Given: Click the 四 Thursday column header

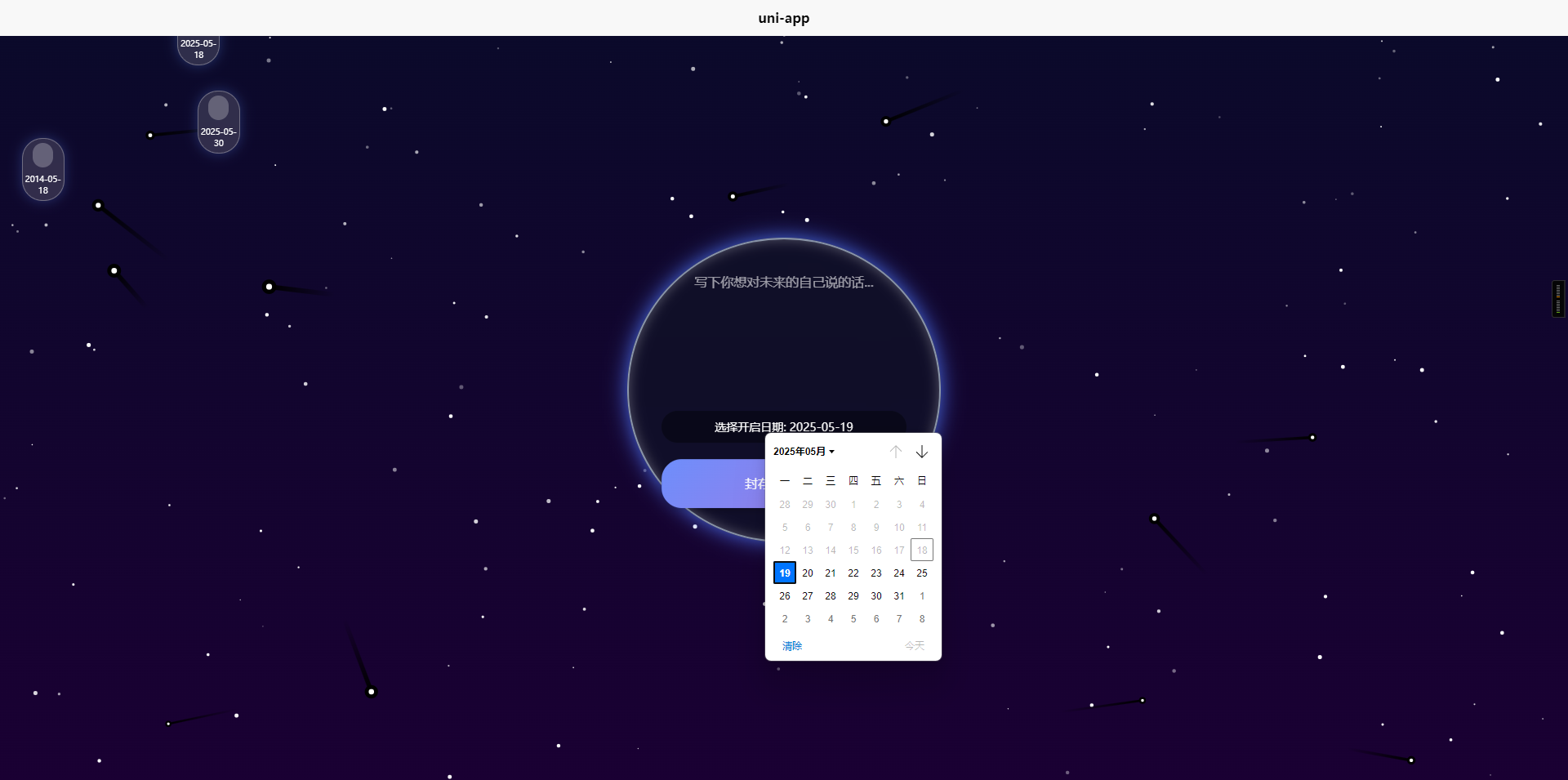Looking at the screenshot, I should [x=853, y=481].
